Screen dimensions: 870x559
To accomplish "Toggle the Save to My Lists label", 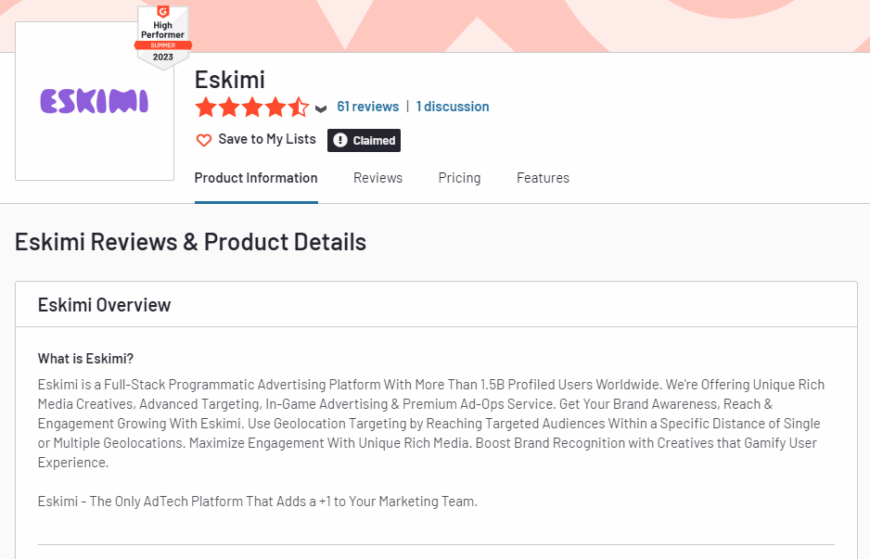I will 266,140.
